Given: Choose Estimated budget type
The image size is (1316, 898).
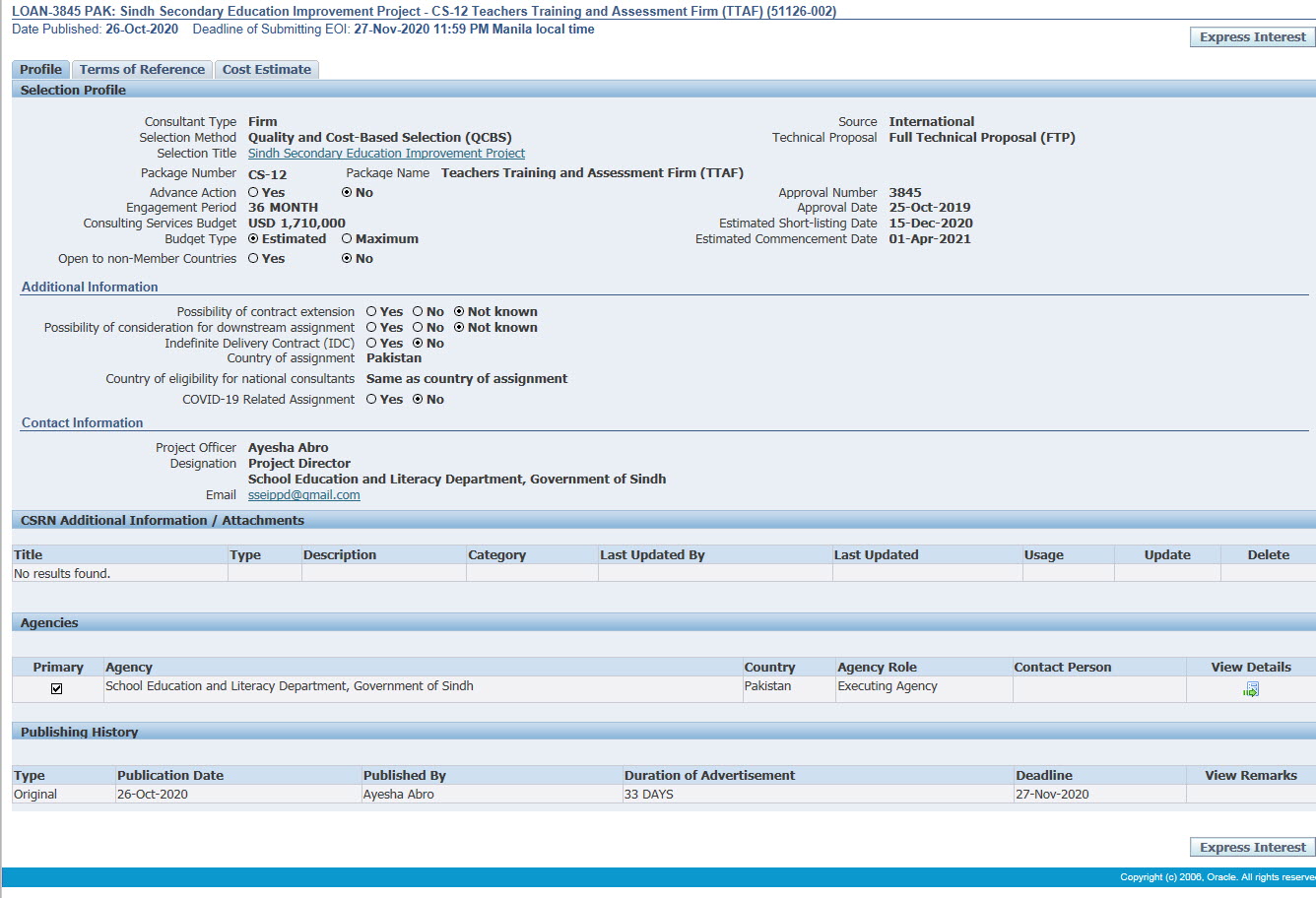Looking at the screenshot, I should coord(254,239).
